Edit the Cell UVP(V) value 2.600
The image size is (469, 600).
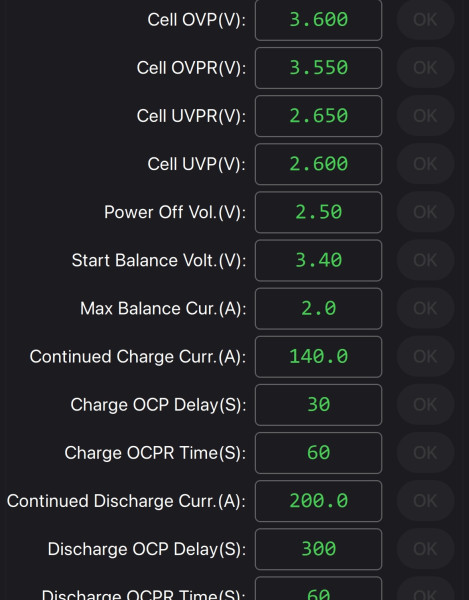[x=318, y=164]
